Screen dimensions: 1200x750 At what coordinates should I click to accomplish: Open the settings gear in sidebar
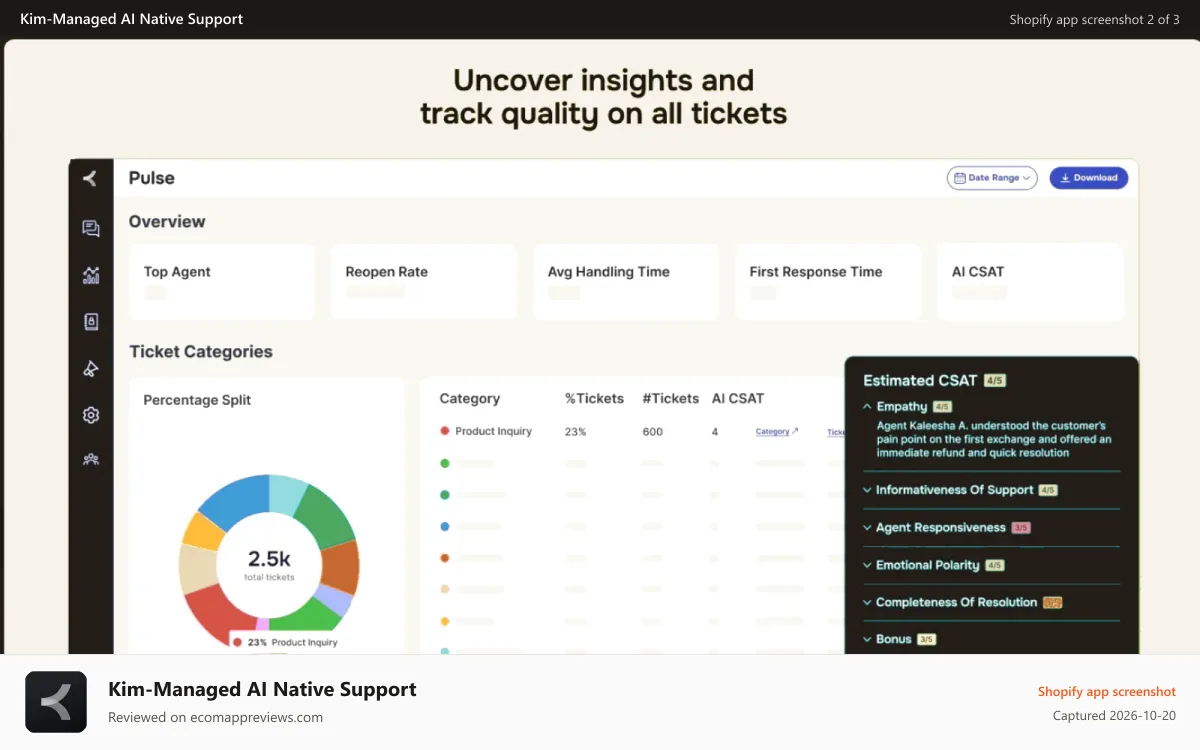91,415
